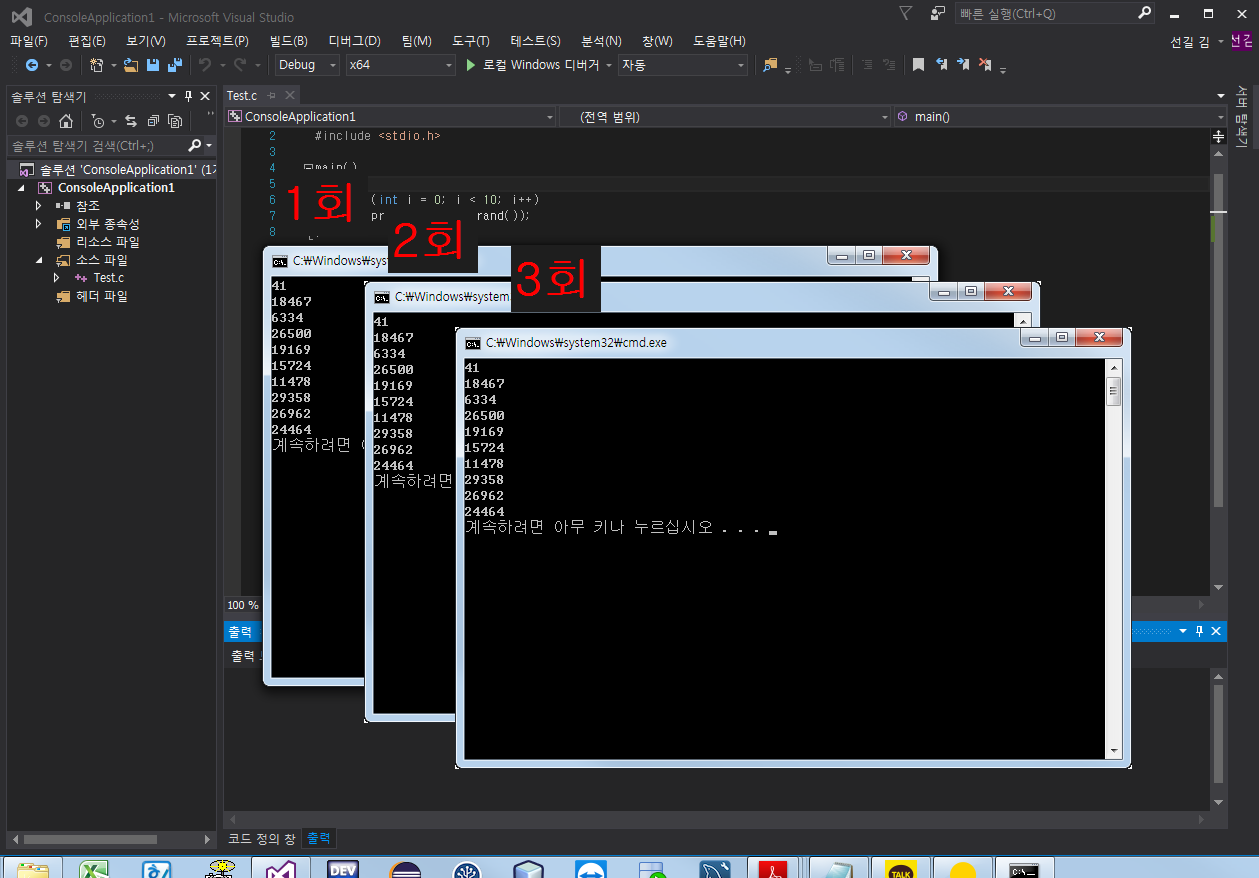Toggle the pin on Solution Explorer panel
The height and width of the screenshot is (878, 1259).
coord(188,96)
